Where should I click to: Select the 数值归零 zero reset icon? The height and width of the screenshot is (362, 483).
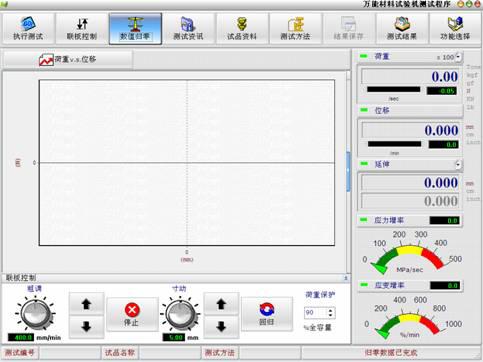tap(135, 29)
